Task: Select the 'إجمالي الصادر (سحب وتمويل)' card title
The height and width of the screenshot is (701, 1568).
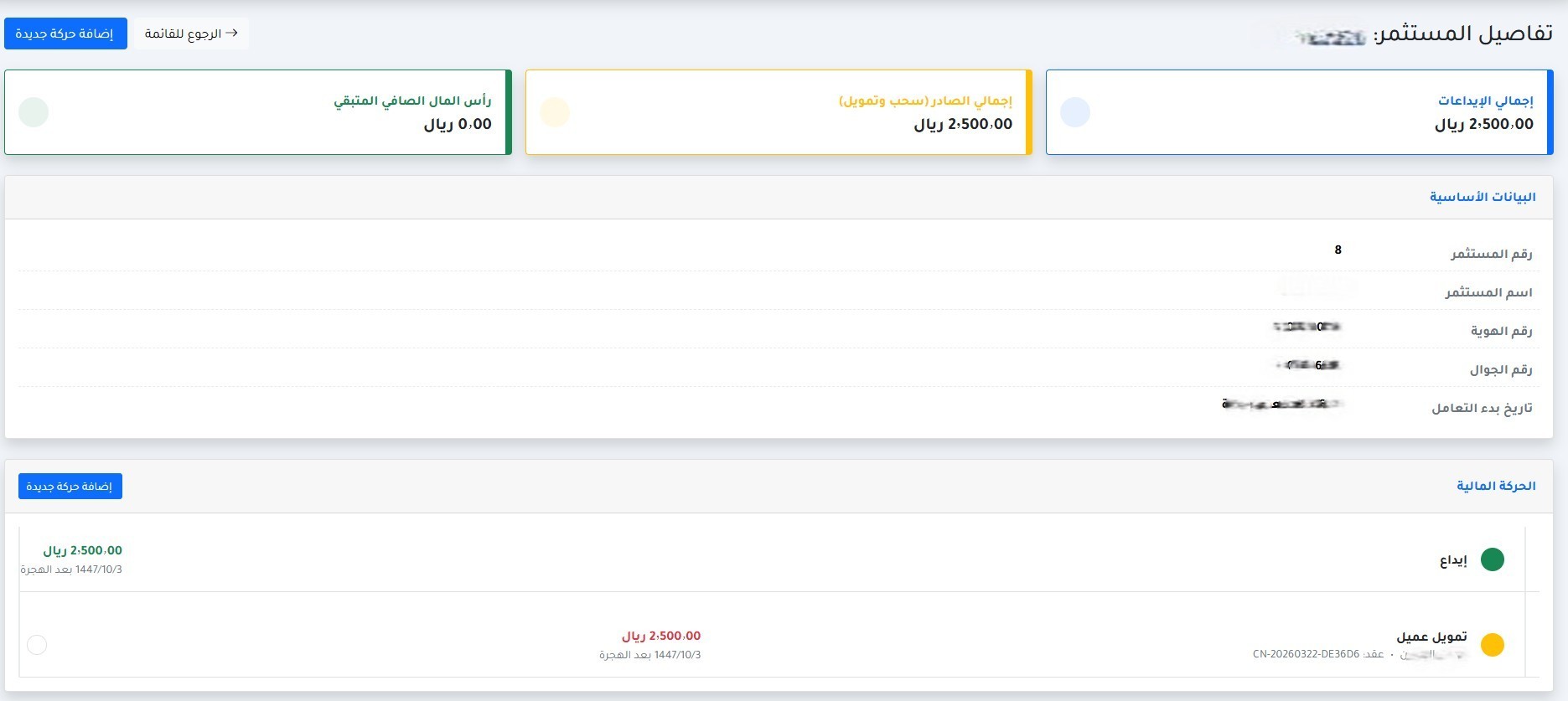Action: pyautogui.click(x=924, y=101)
